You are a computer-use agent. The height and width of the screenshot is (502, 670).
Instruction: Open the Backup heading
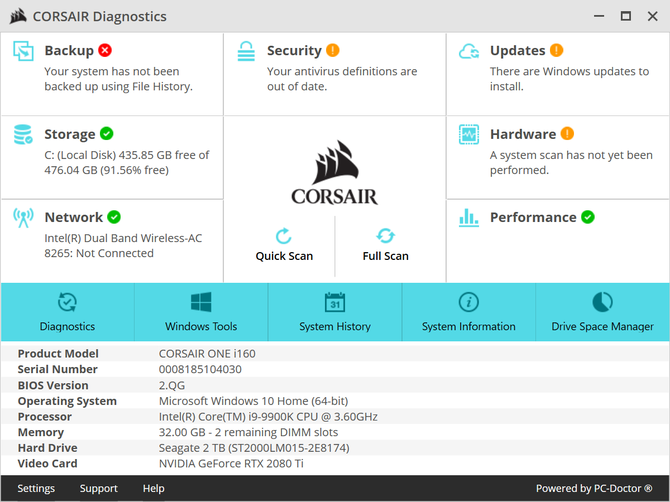click(69, 50)
